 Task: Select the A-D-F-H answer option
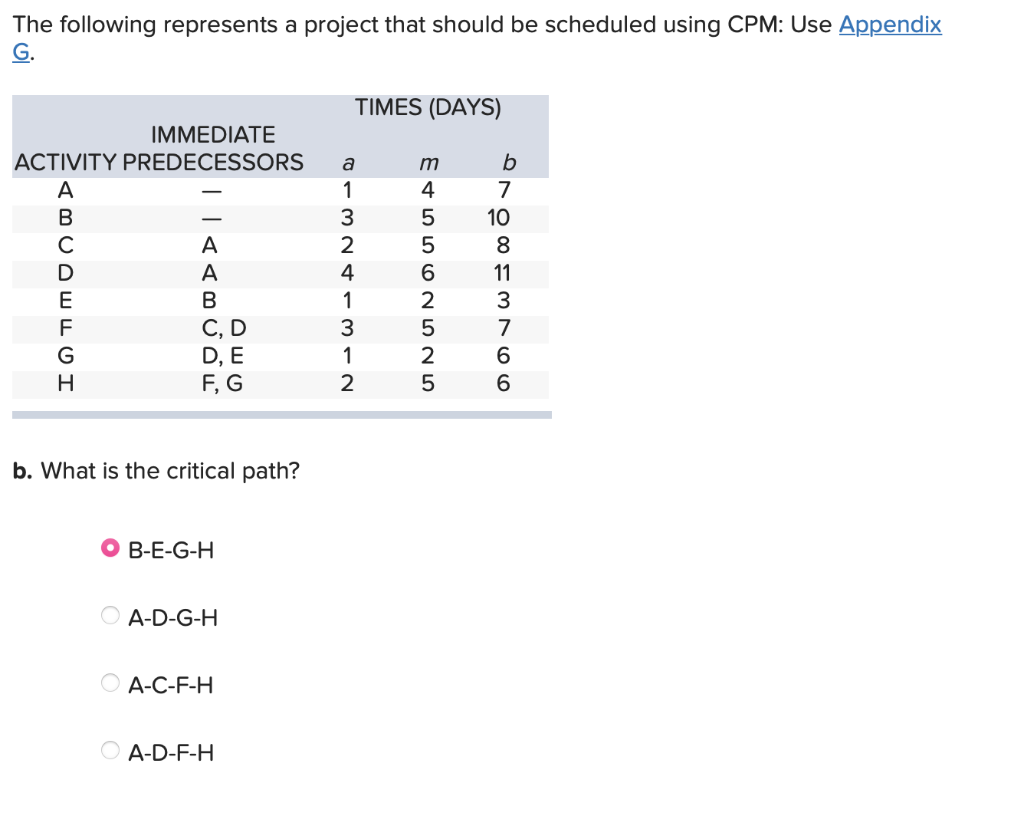(x=111, y=750)
